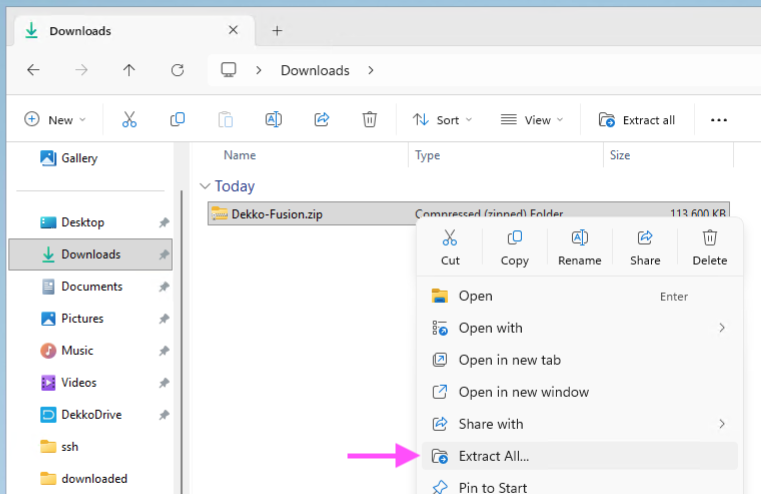This screenshot has width=761, height=494.
Task: Unpin Videos using its pin icon
Action: click(164, 382)
